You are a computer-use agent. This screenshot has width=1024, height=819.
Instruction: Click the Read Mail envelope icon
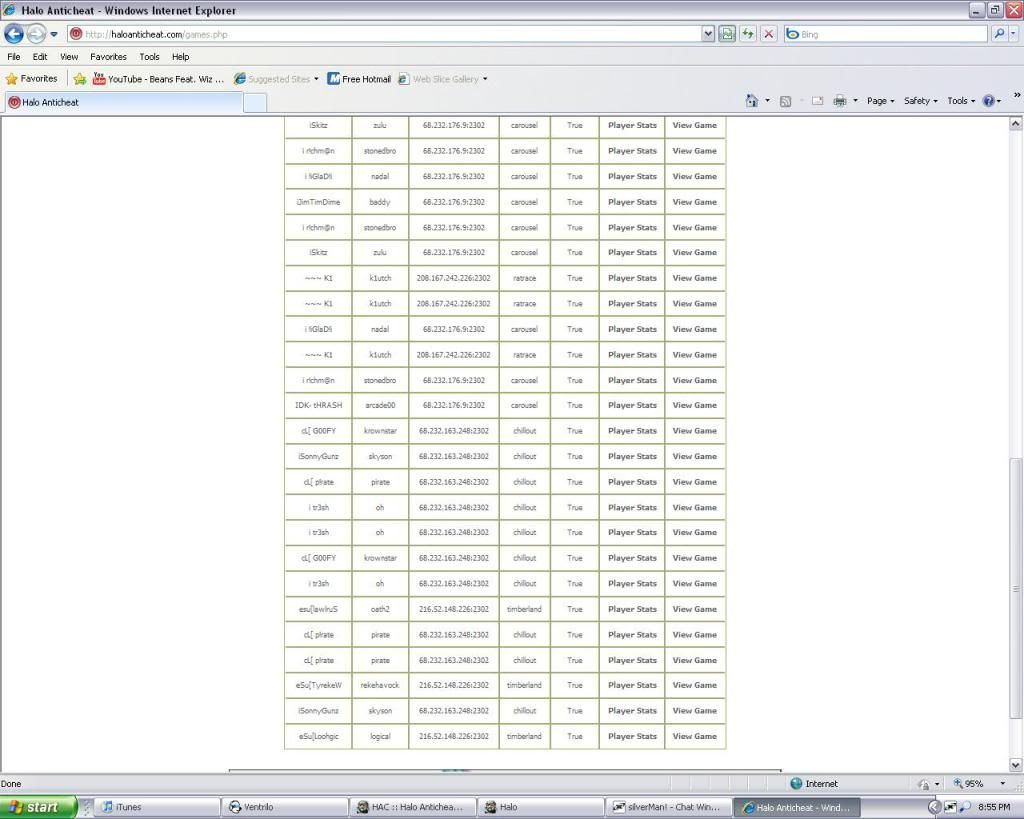click(817, 101)
